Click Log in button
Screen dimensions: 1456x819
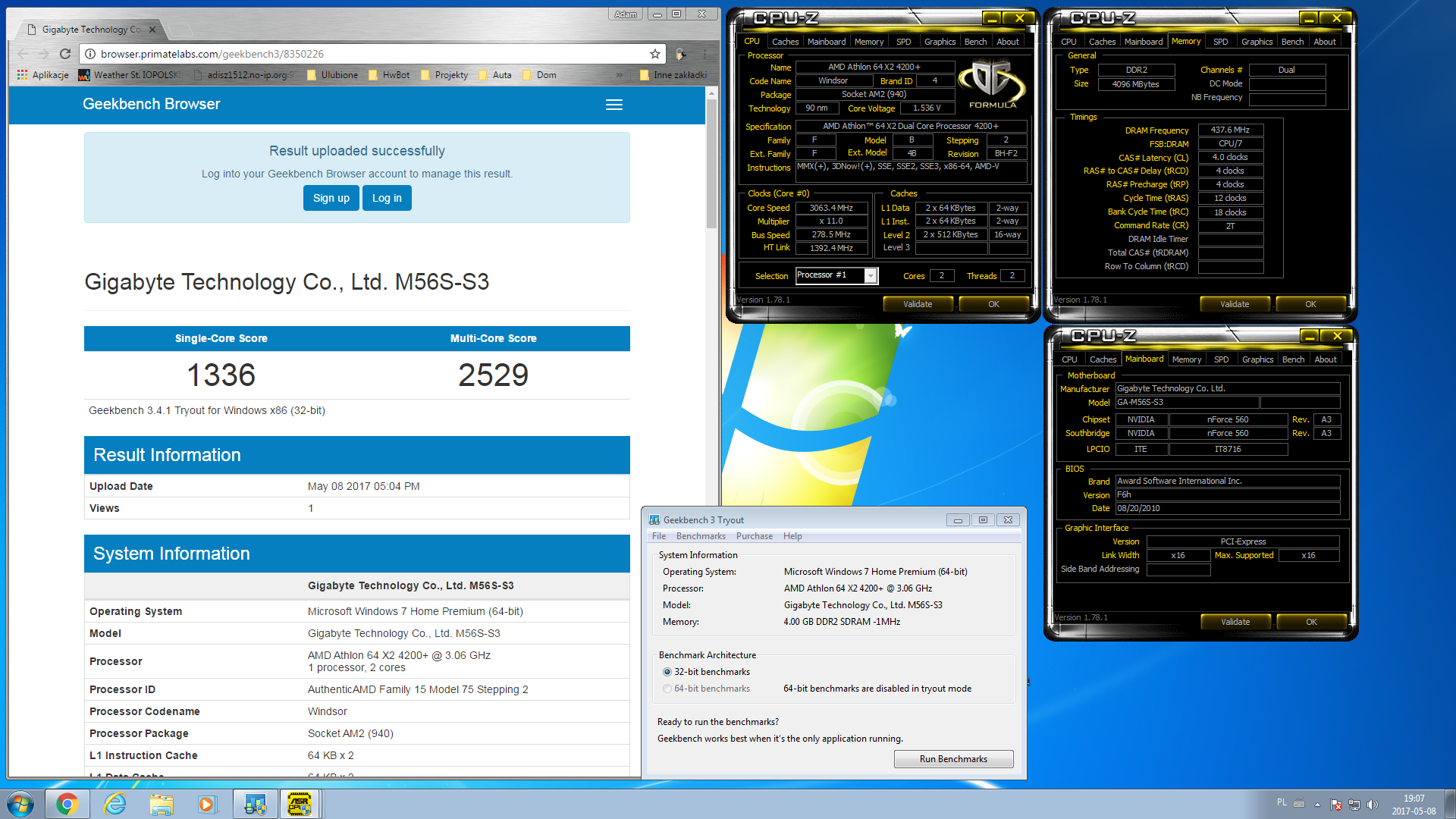pos(387,198)
